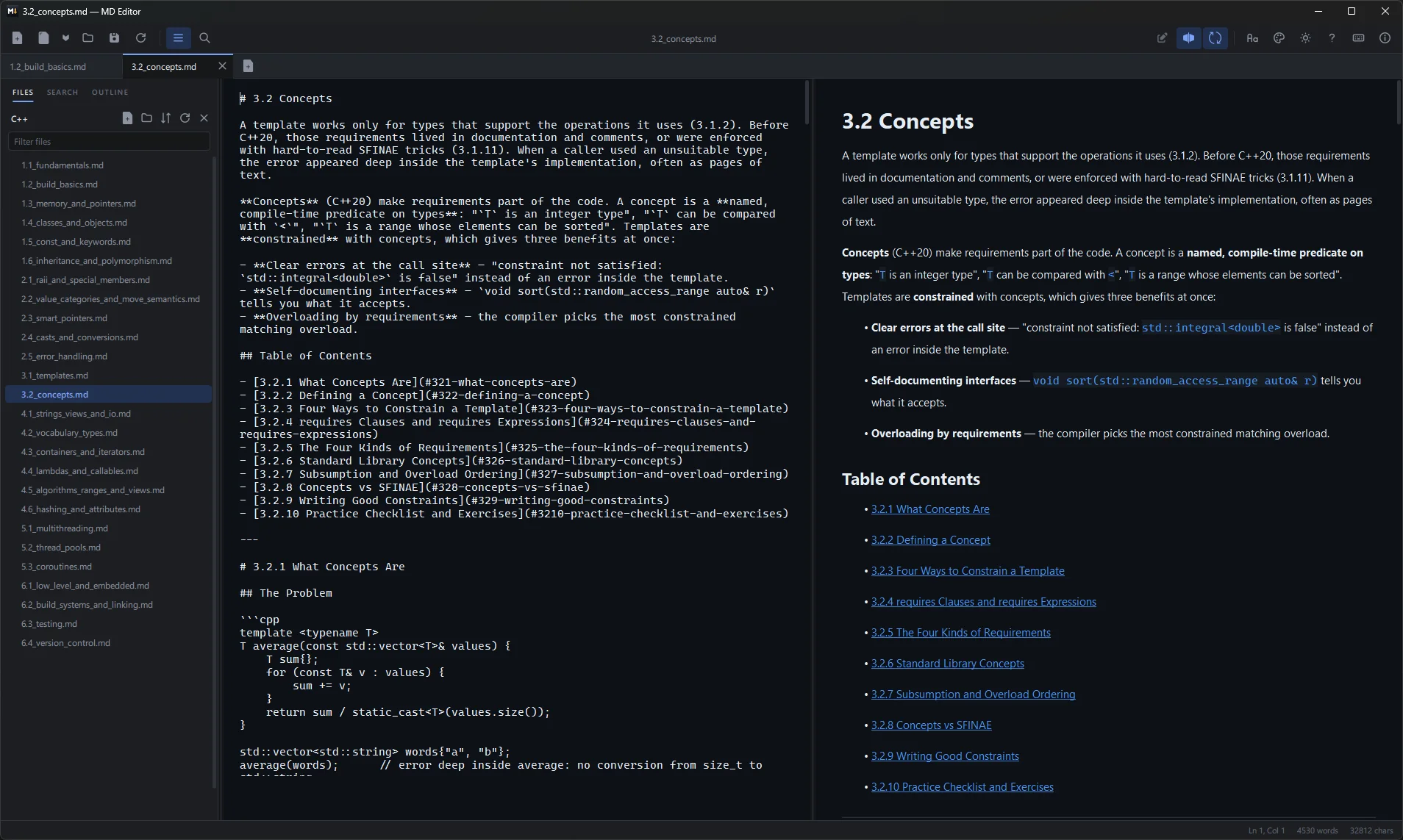Image resolution: width=1403 pixels, height=840 pixels.
Task: Open help with the question mark icon
Action: (x=1332, y=38)
